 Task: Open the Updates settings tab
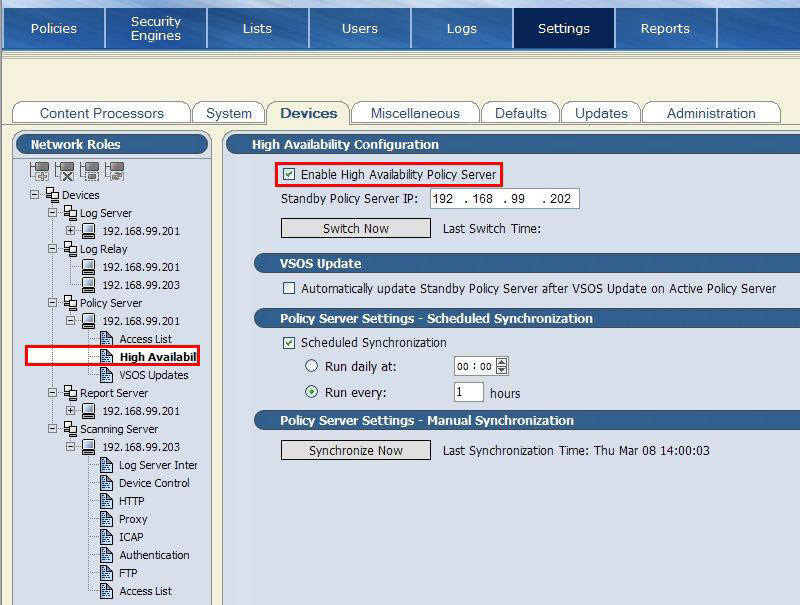click(x=601, y=113)
